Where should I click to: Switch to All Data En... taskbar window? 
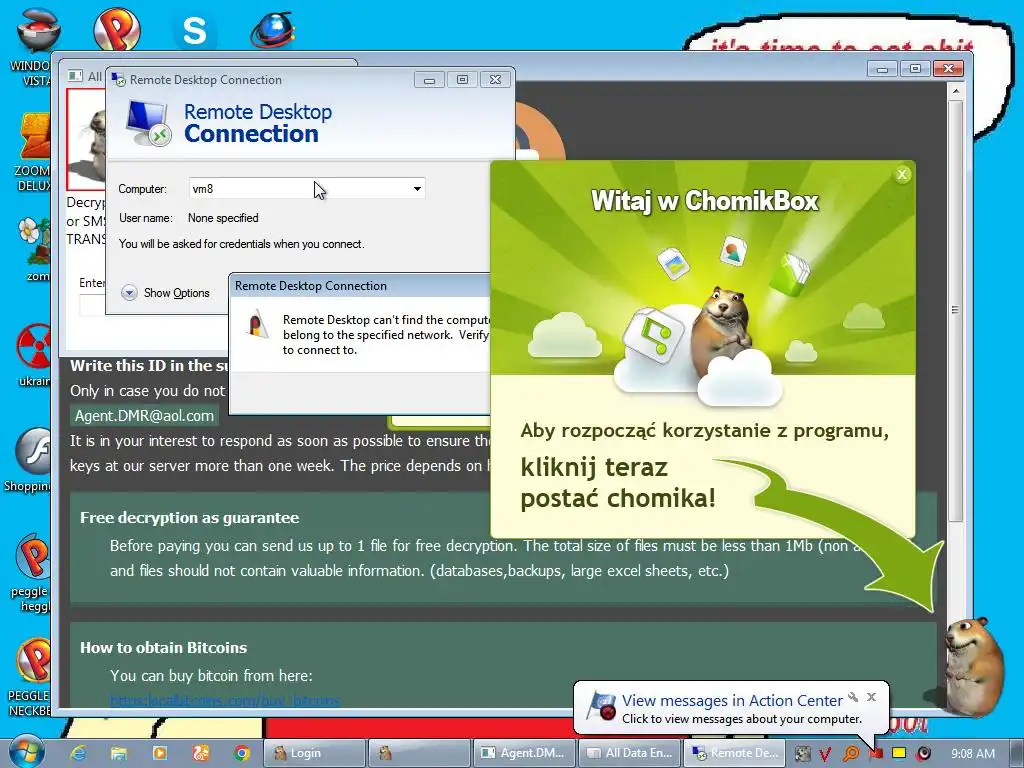click(630, 753)
